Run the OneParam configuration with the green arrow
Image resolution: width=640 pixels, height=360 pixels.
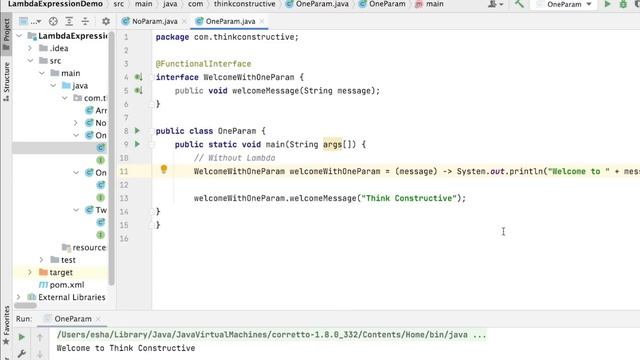[x=607, y=4]
